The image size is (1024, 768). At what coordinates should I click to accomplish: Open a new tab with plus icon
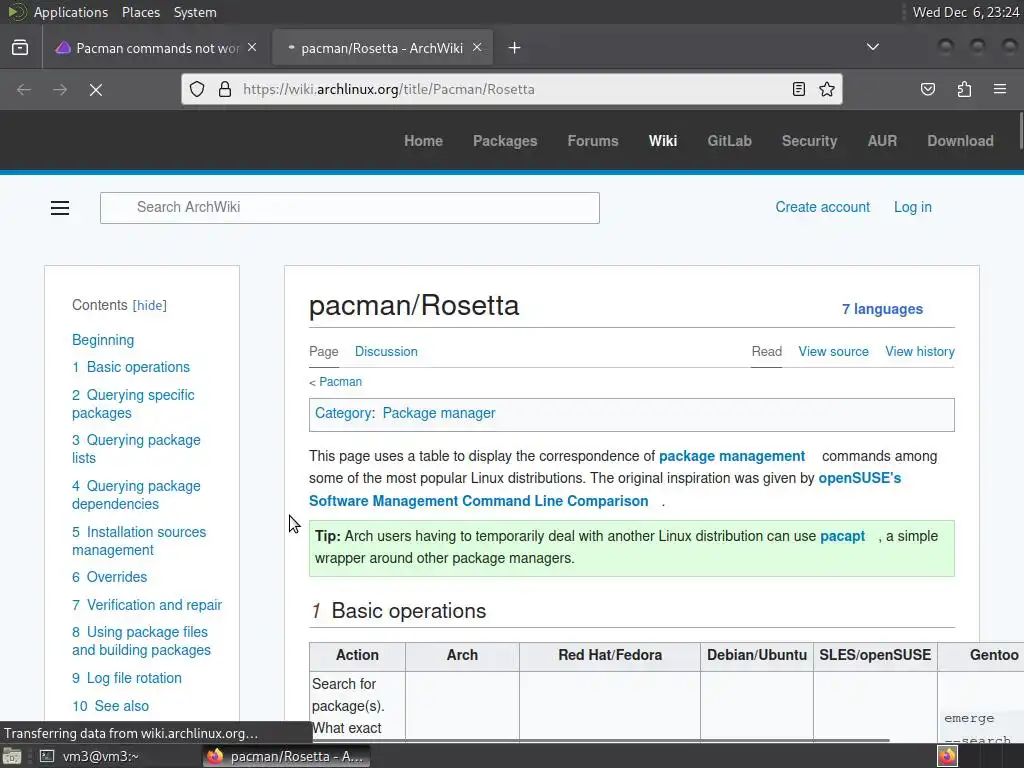tap(515, 48)
